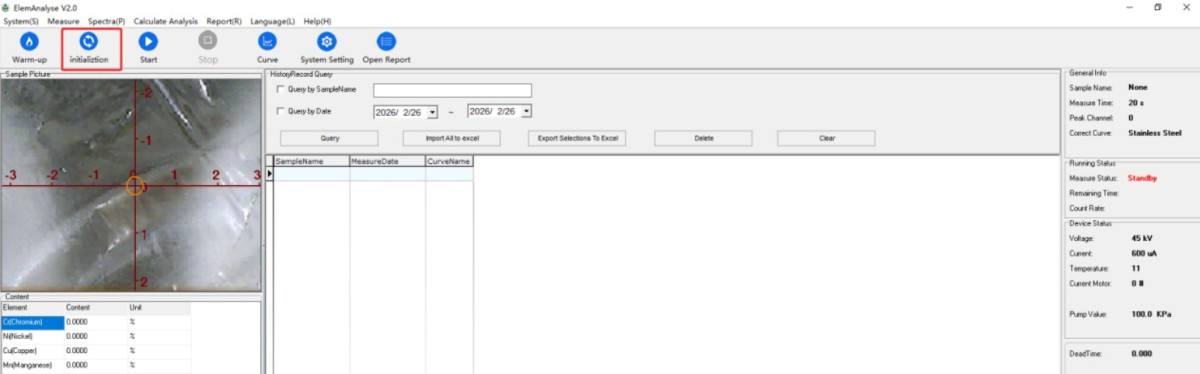The width and height of the screenshot is (1200, 374).
Task: Select the Cr(Chromium) element row
Action: (x=95, y=322)
